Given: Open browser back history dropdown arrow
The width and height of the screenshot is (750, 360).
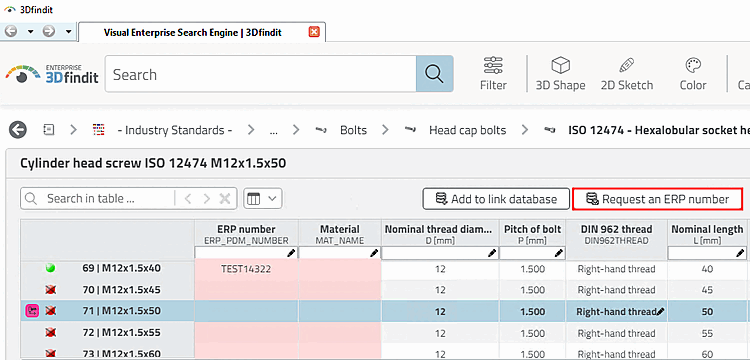Looking at the screenshot, I should pyautogui.click(x=31, y=32).
